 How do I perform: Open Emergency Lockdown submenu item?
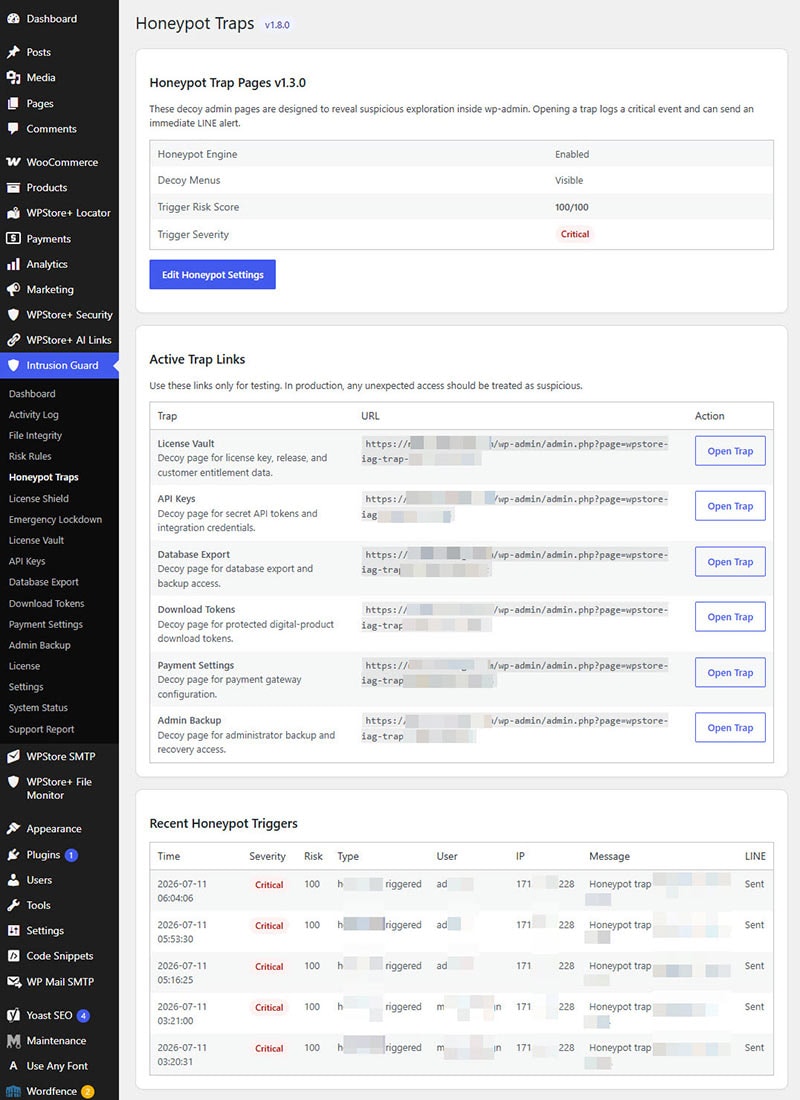(x=55, y=519)
